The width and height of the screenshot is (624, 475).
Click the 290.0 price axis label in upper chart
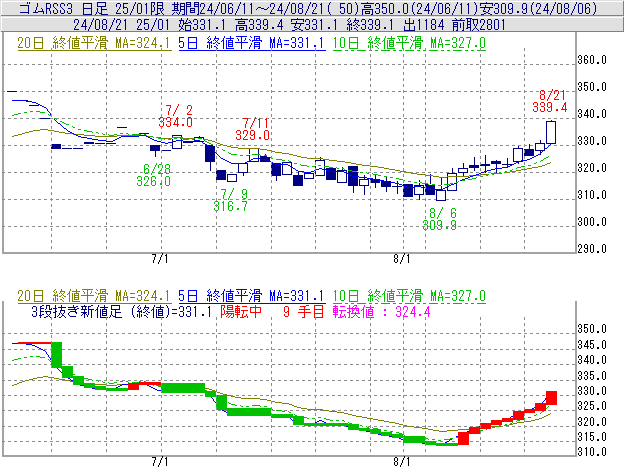tap(592, 249)
